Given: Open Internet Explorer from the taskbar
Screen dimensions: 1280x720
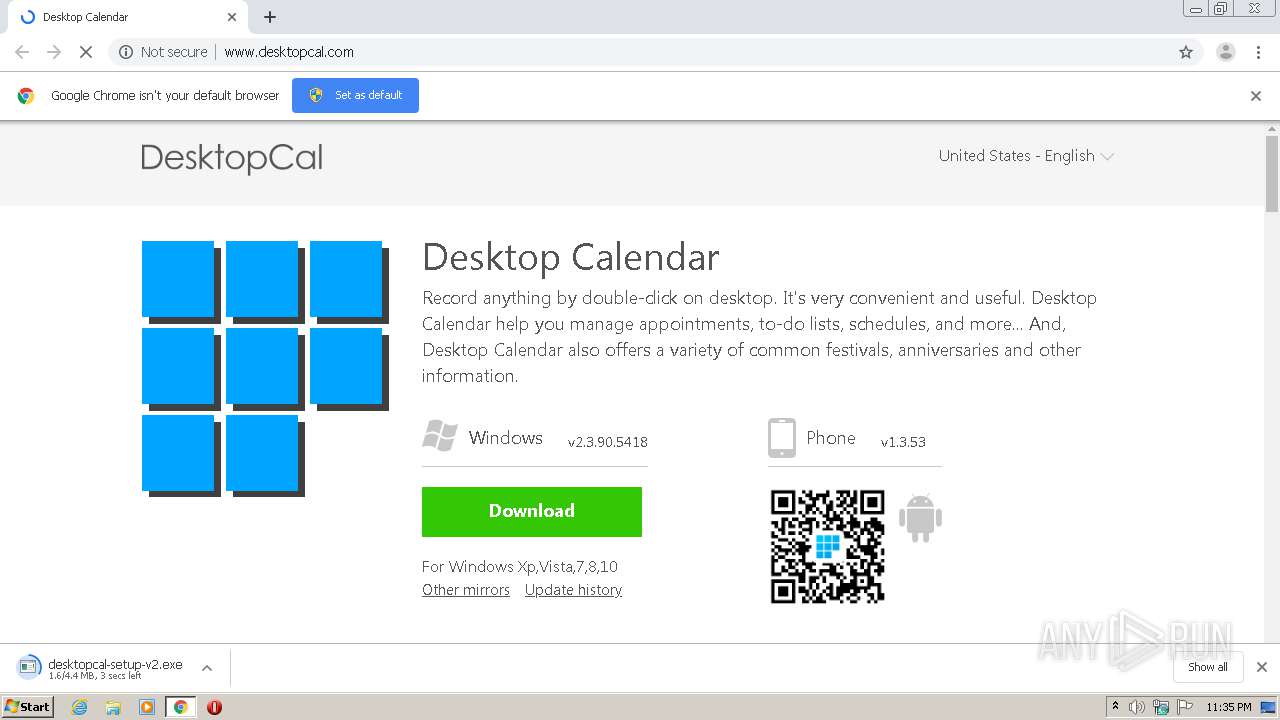Looking at the screenshot, I should point(79,707).
